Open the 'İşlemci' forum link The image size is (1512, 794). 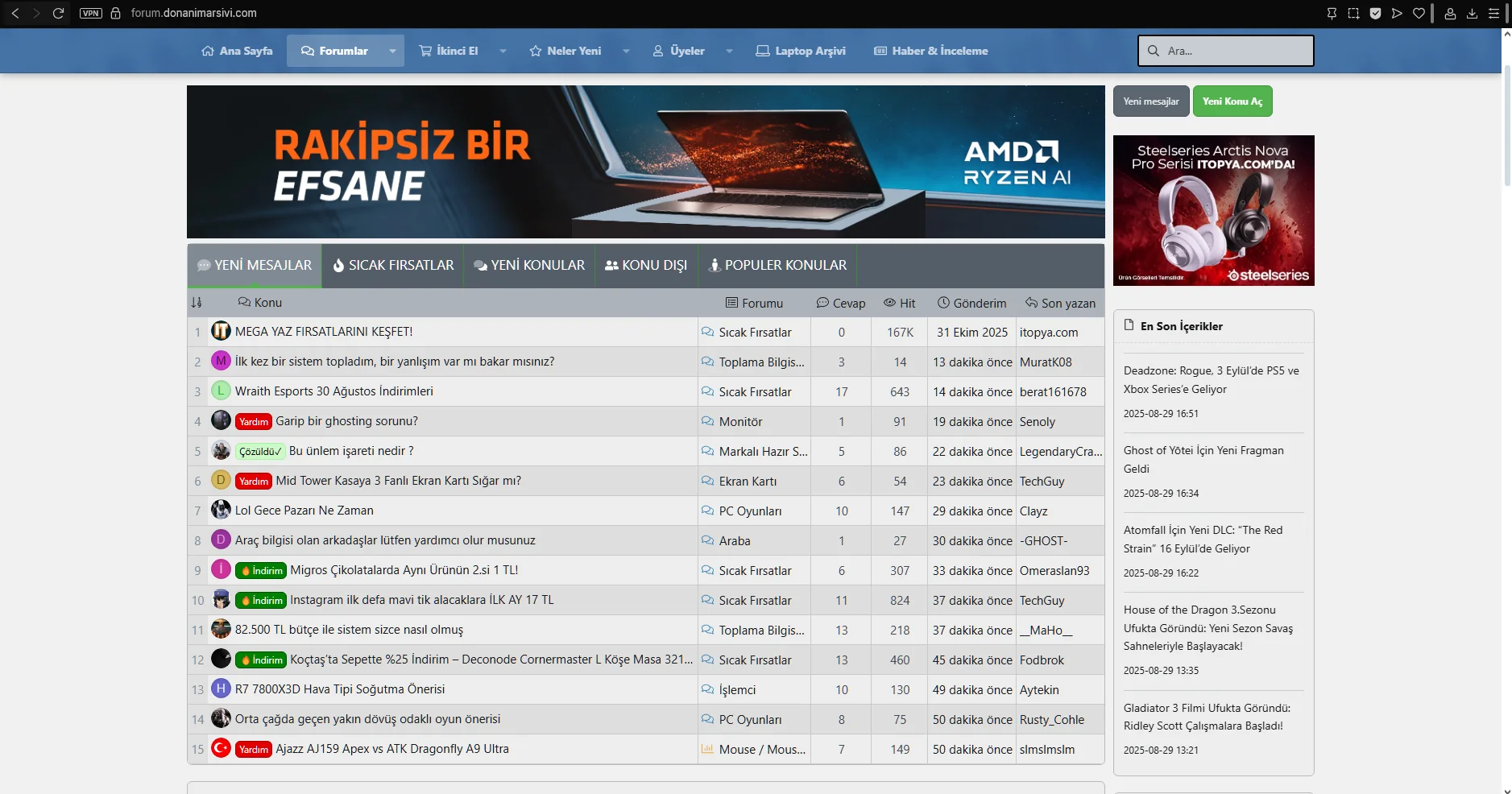737,689
